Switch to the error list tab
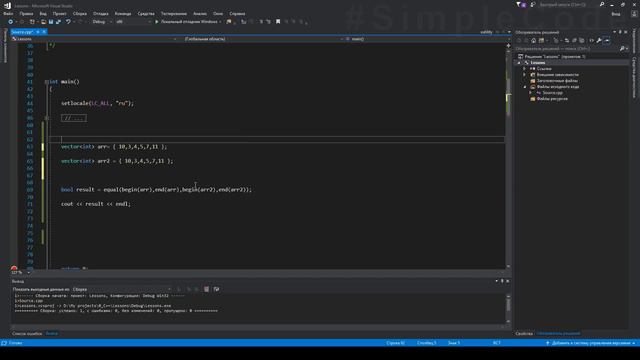This screenshot has height=360, width=640. tap(27, 333)
